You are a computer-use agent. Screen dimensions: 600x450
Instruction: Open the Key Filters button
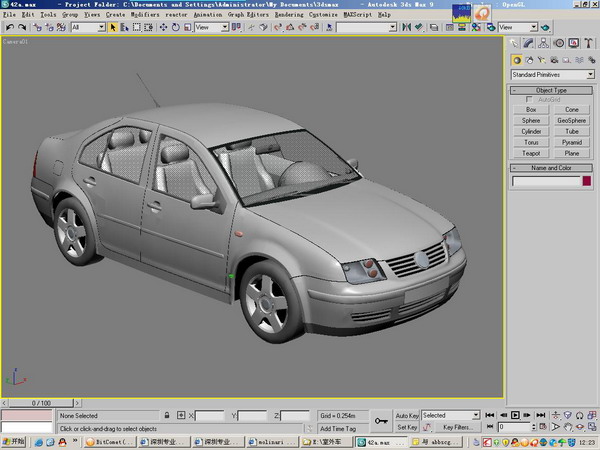click(x=457, y=427)
